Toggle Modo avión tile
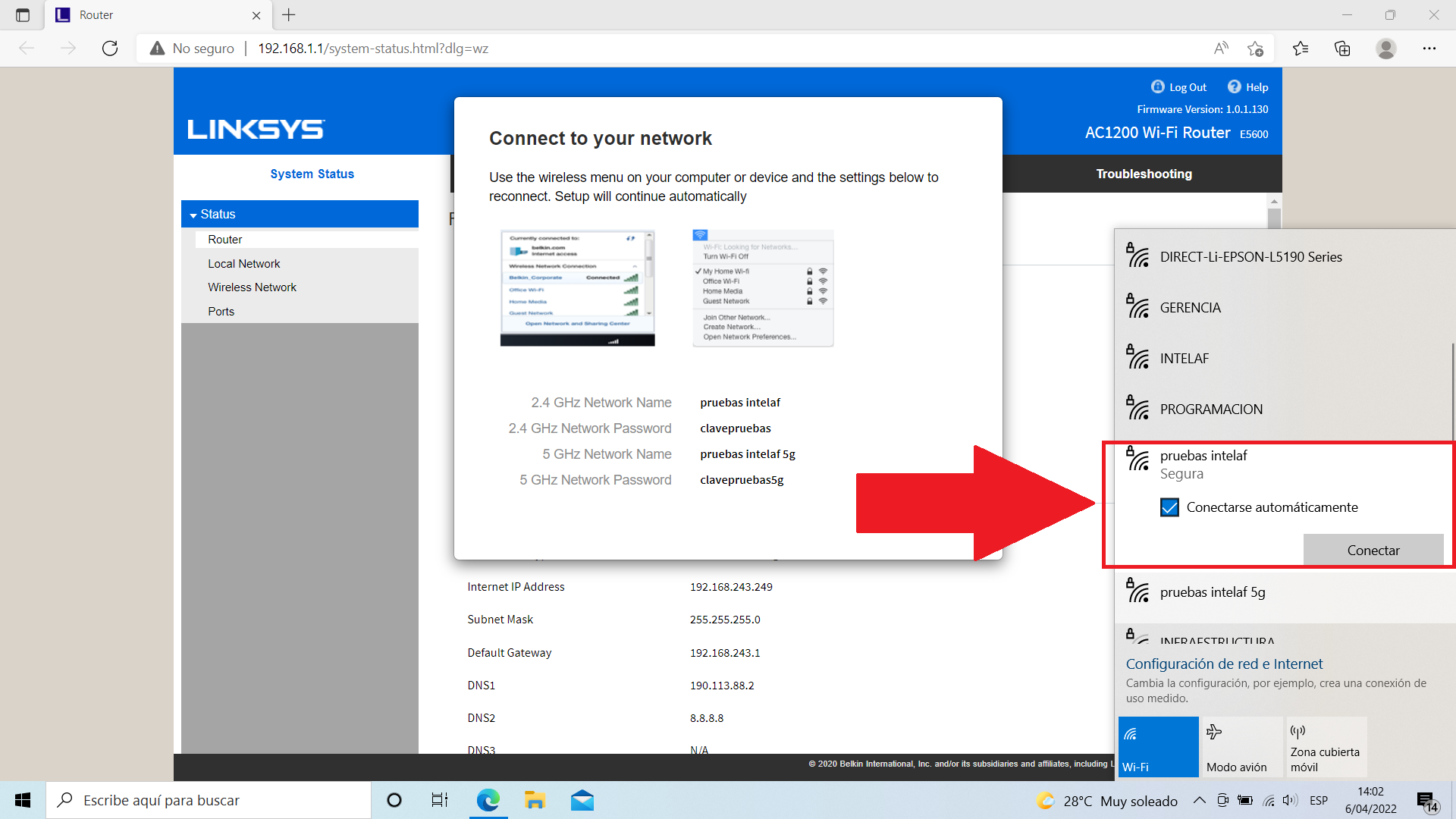The image size is (1456, 819). tap(1241, 747)
